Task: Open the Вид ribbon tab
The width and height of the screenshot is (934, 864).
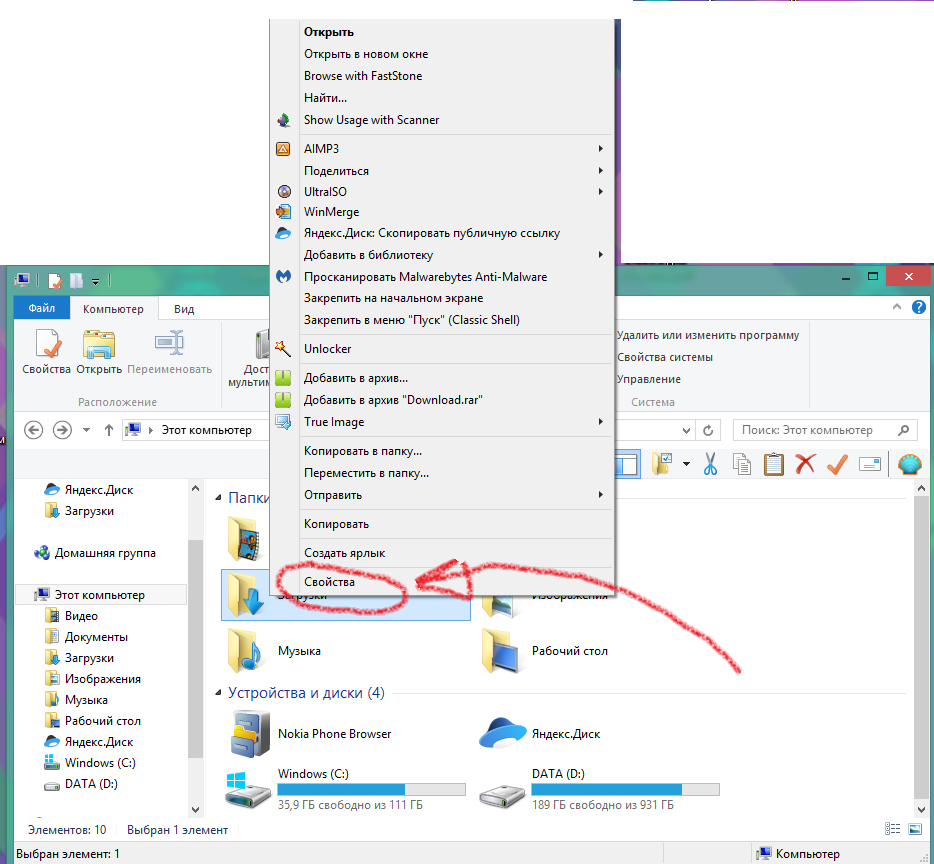Action: 184,310
